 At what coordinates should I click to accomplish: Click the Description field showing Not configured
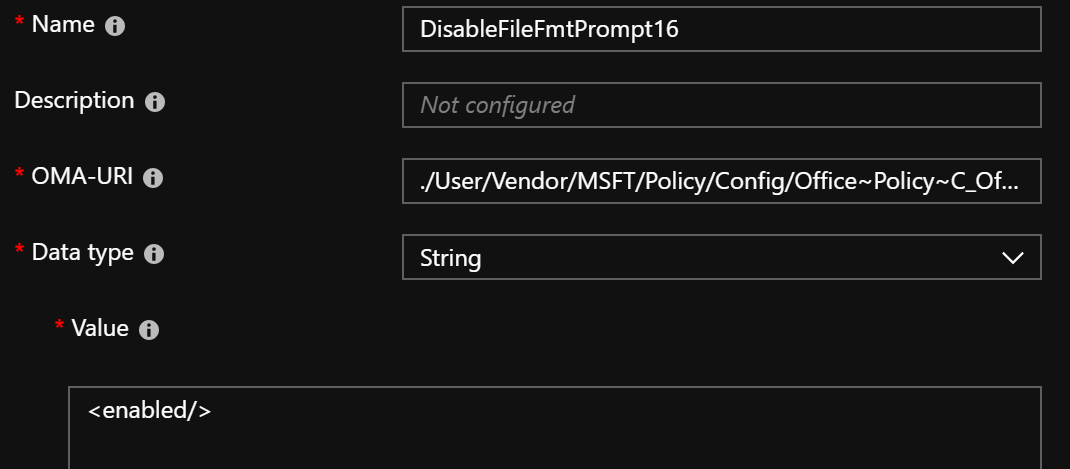[x=721, y=105]
